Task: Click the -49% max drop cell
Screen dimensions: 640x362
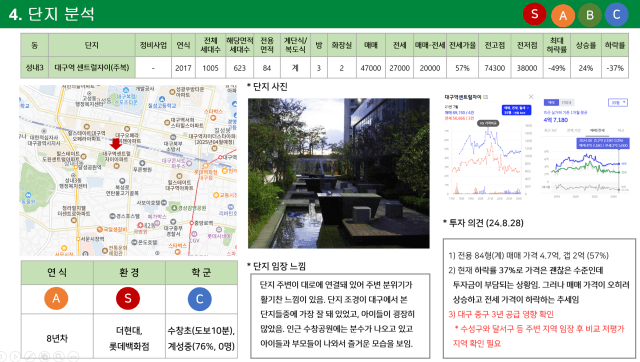Action: coord(557,68)
